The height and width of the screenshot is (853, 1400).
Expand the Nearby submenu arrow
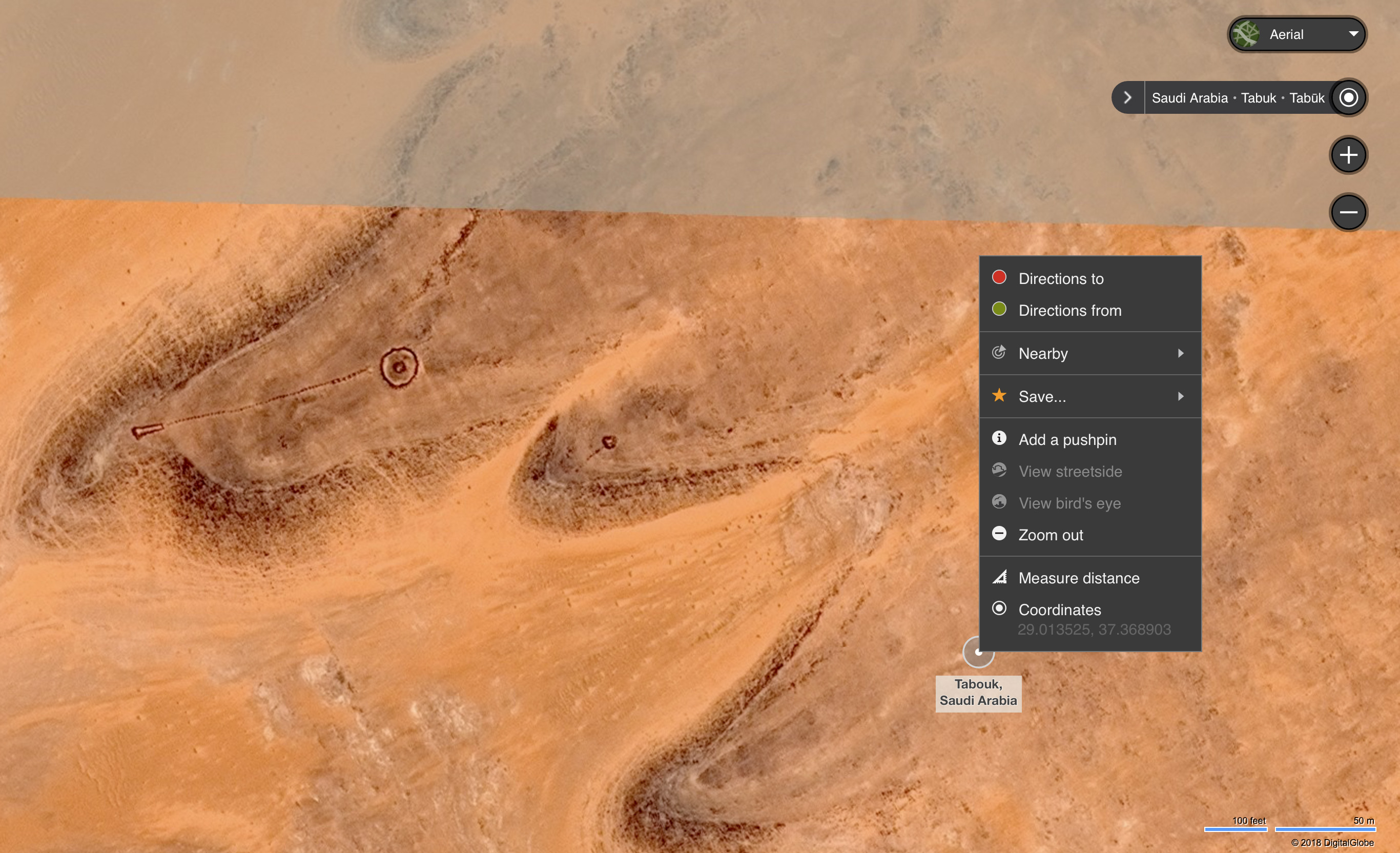click(x=1180, y=353)
